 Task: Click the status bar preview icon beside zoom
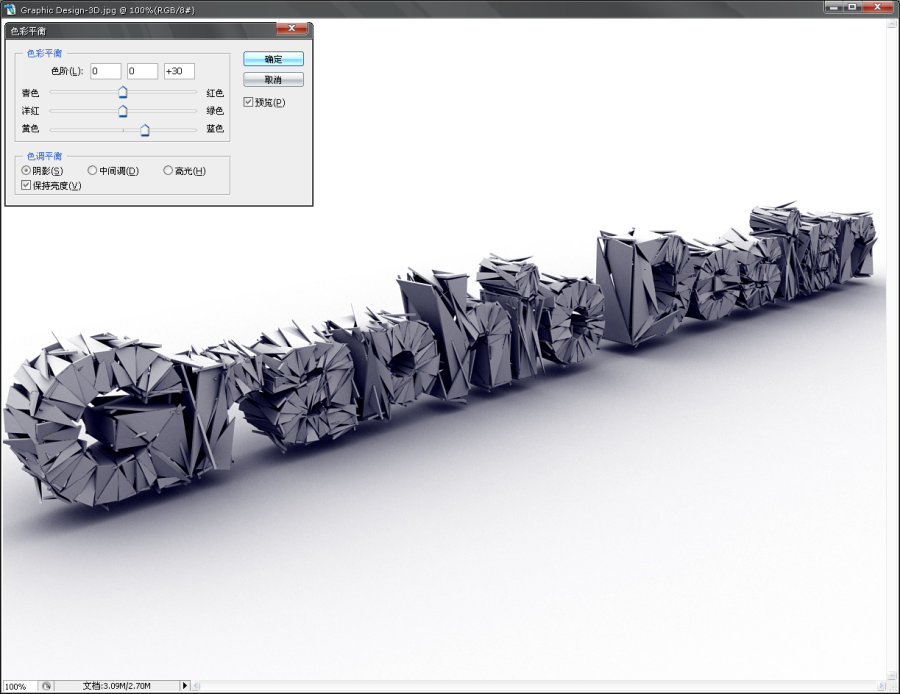(46, 686)
